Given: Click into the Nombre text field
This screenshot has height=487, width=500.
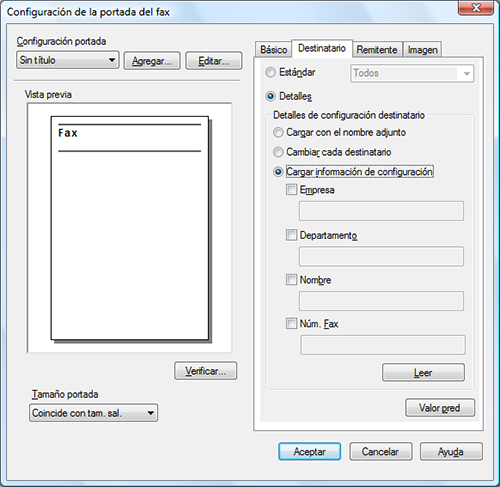Looking at the screenshot, I should click(381, 301).
